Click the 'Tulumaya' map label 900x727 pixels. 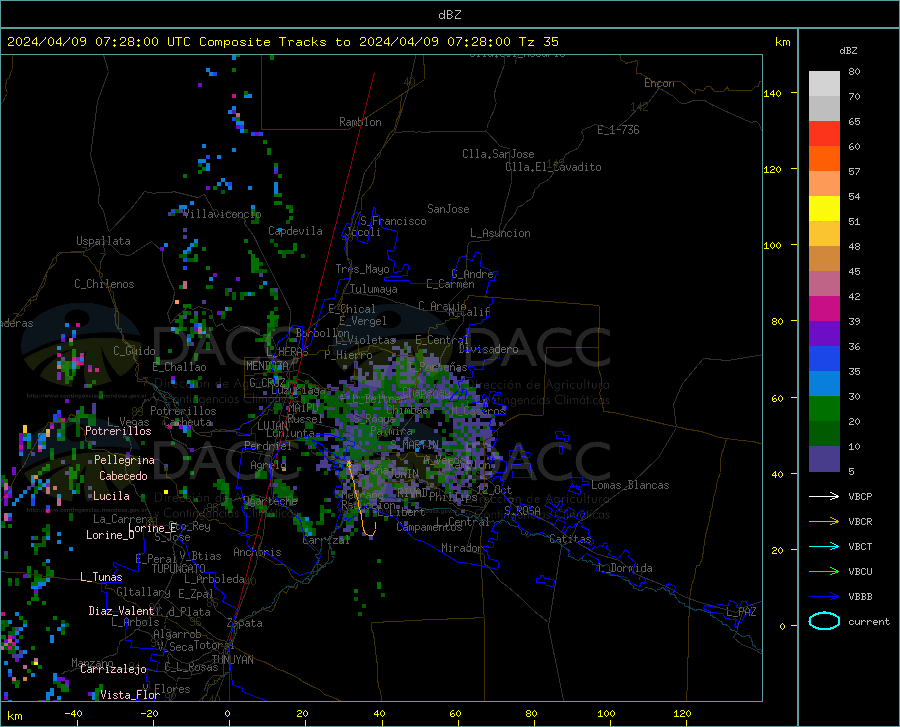click(374, 289)
